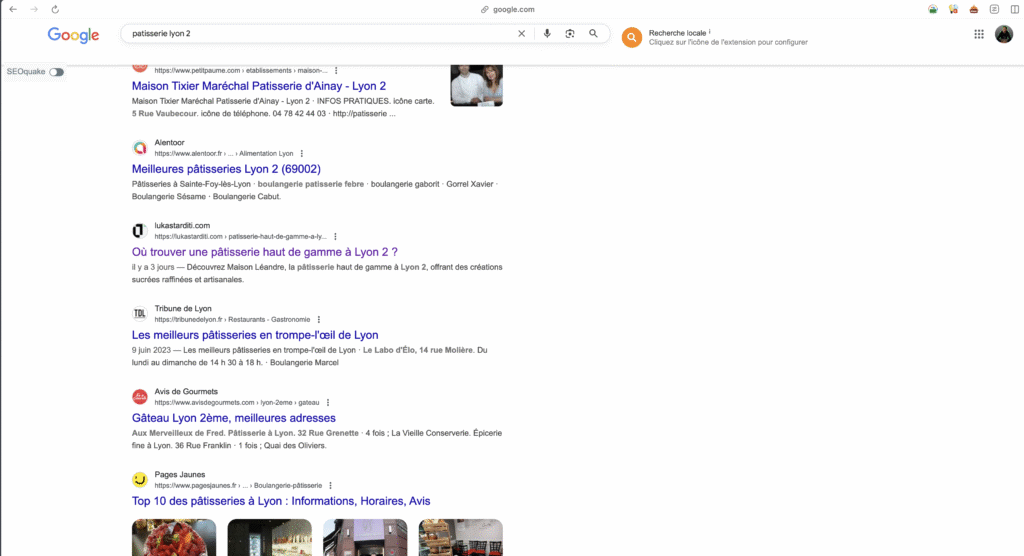Click the avisdegourmets.com URL breadcrumb
The image size is (1024, 556).
[237, 402]
